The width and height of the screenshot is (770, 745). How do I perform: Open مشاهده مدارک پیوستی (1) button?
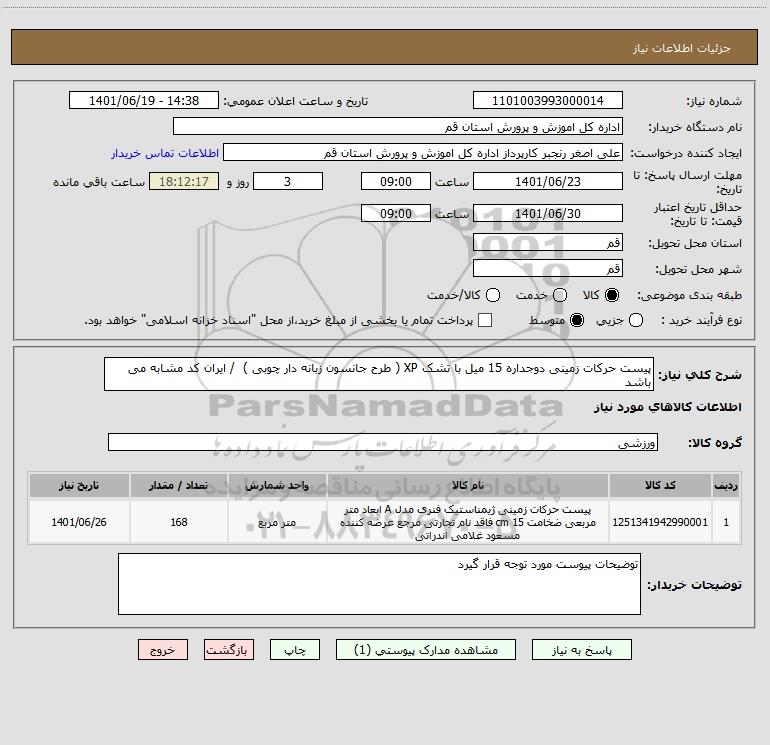(x=426, y=650)
